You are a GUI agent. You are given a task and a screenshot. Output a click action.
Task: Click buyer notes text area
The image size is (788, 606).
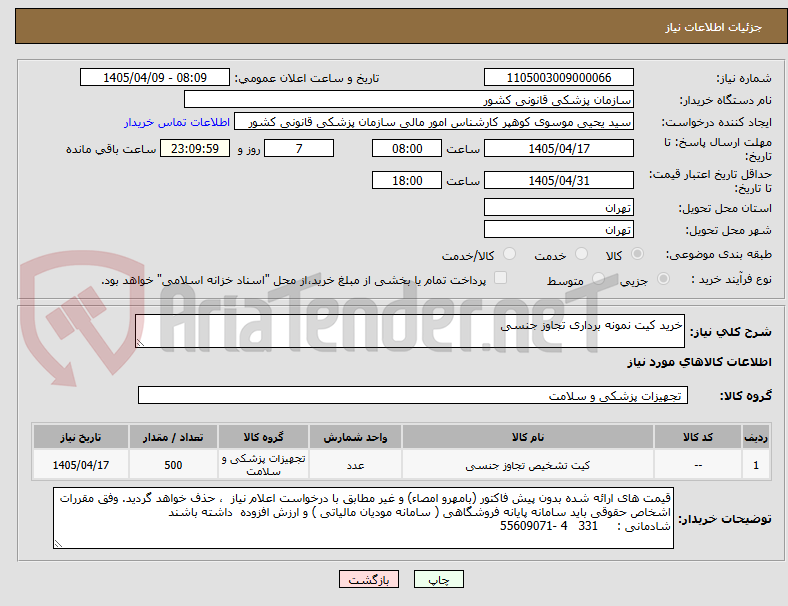(x=363, y=518)
